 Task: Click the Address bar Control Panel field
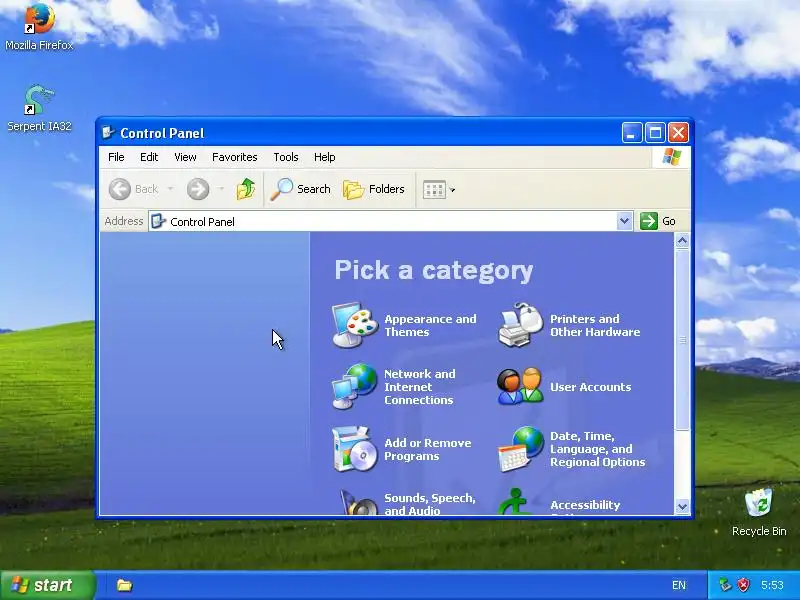click(x=383, y=221)
